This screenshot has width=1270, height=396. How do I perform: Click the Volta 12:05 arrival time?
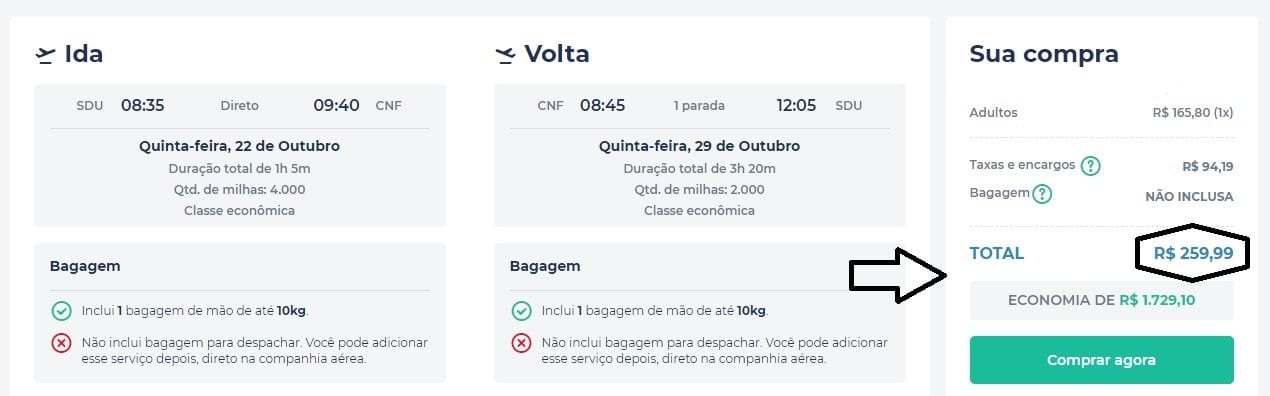click(796, 105)
